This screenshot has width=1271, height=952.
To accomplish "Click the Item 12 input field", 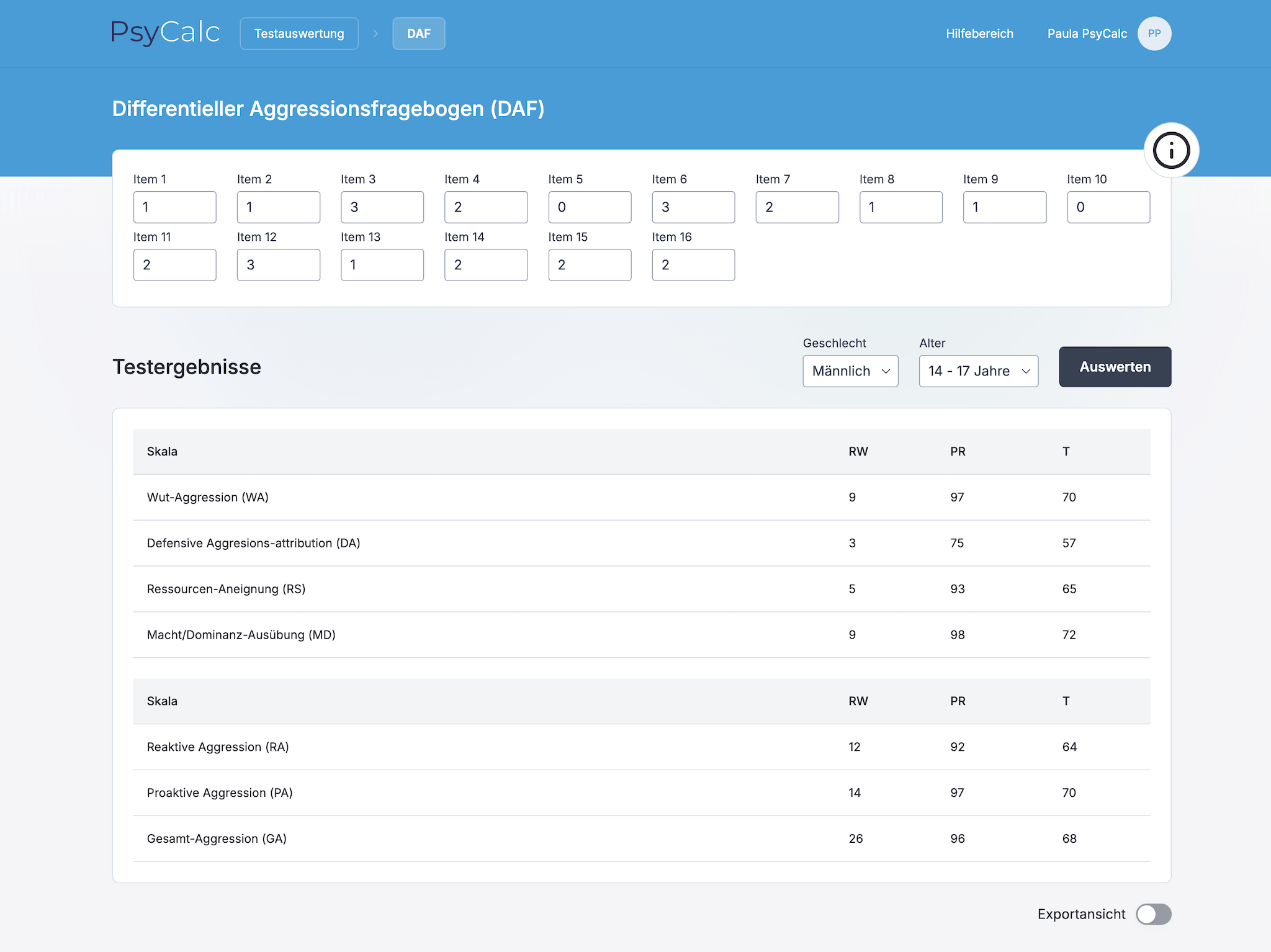I will (279, 265).
